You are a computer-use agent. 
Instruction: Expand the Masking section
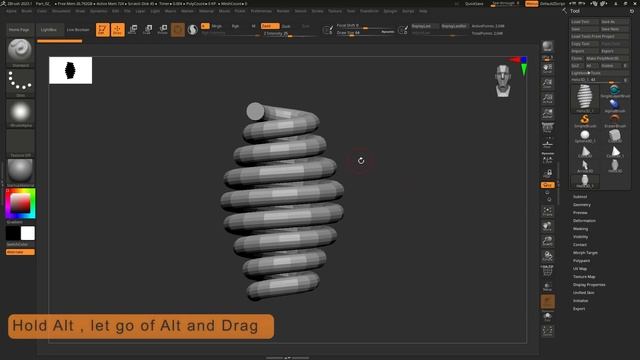pos(580,229)
